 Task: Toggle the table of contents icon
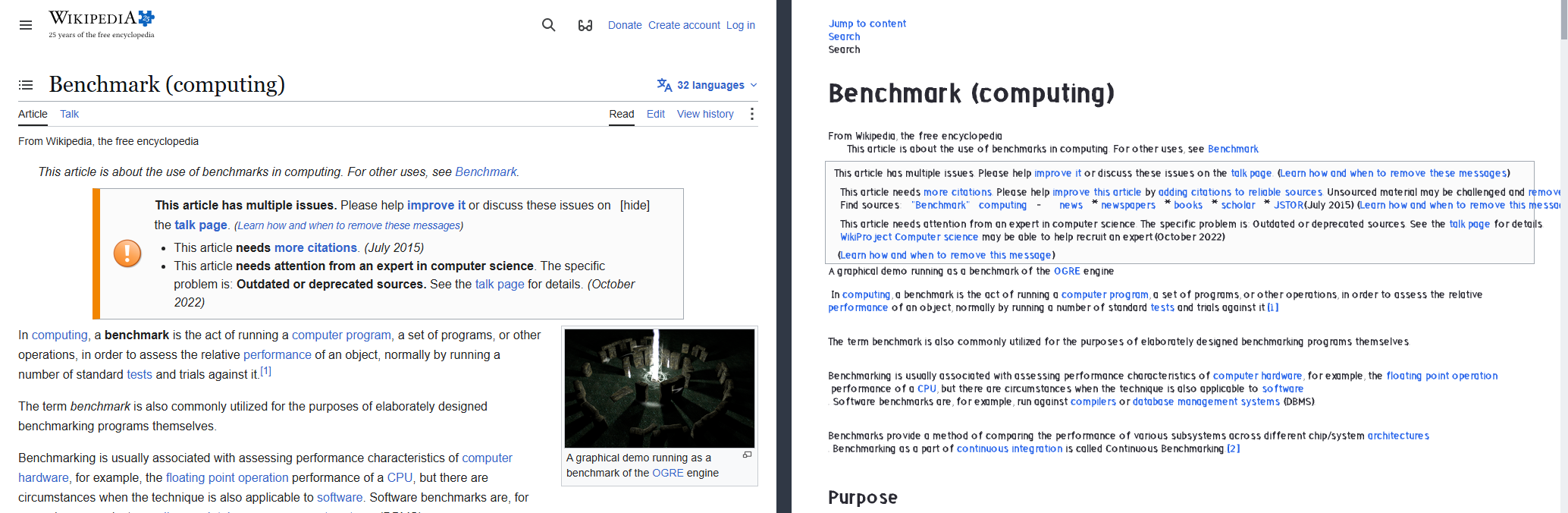(26, 85)
